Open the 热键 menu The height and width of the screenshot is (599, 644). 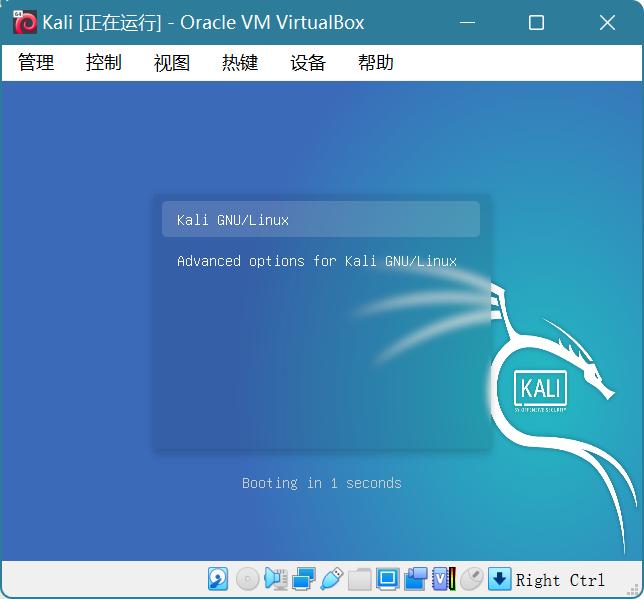240,63
